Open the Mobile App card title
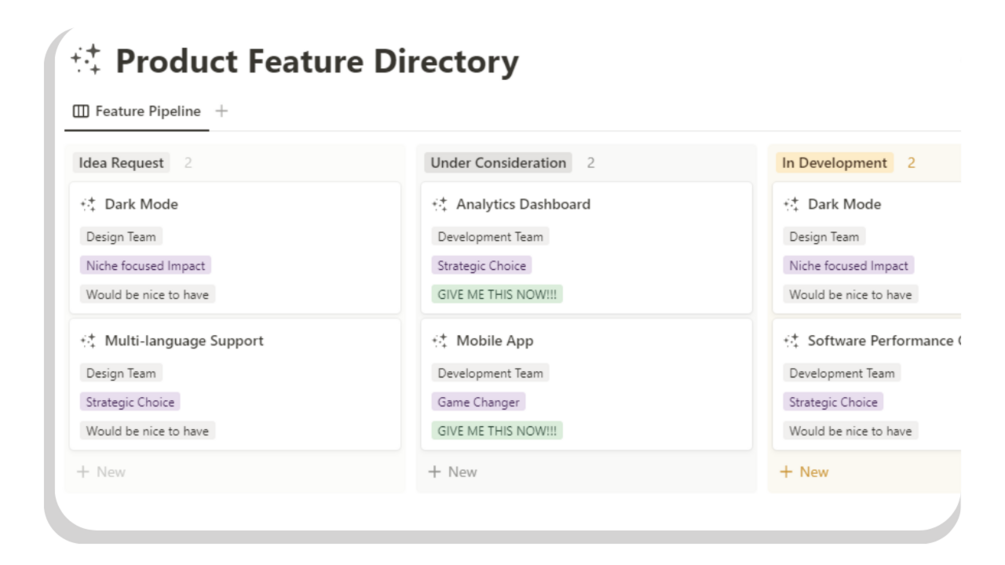This screenshot has height=565, width=1005. tap(494, 341)
